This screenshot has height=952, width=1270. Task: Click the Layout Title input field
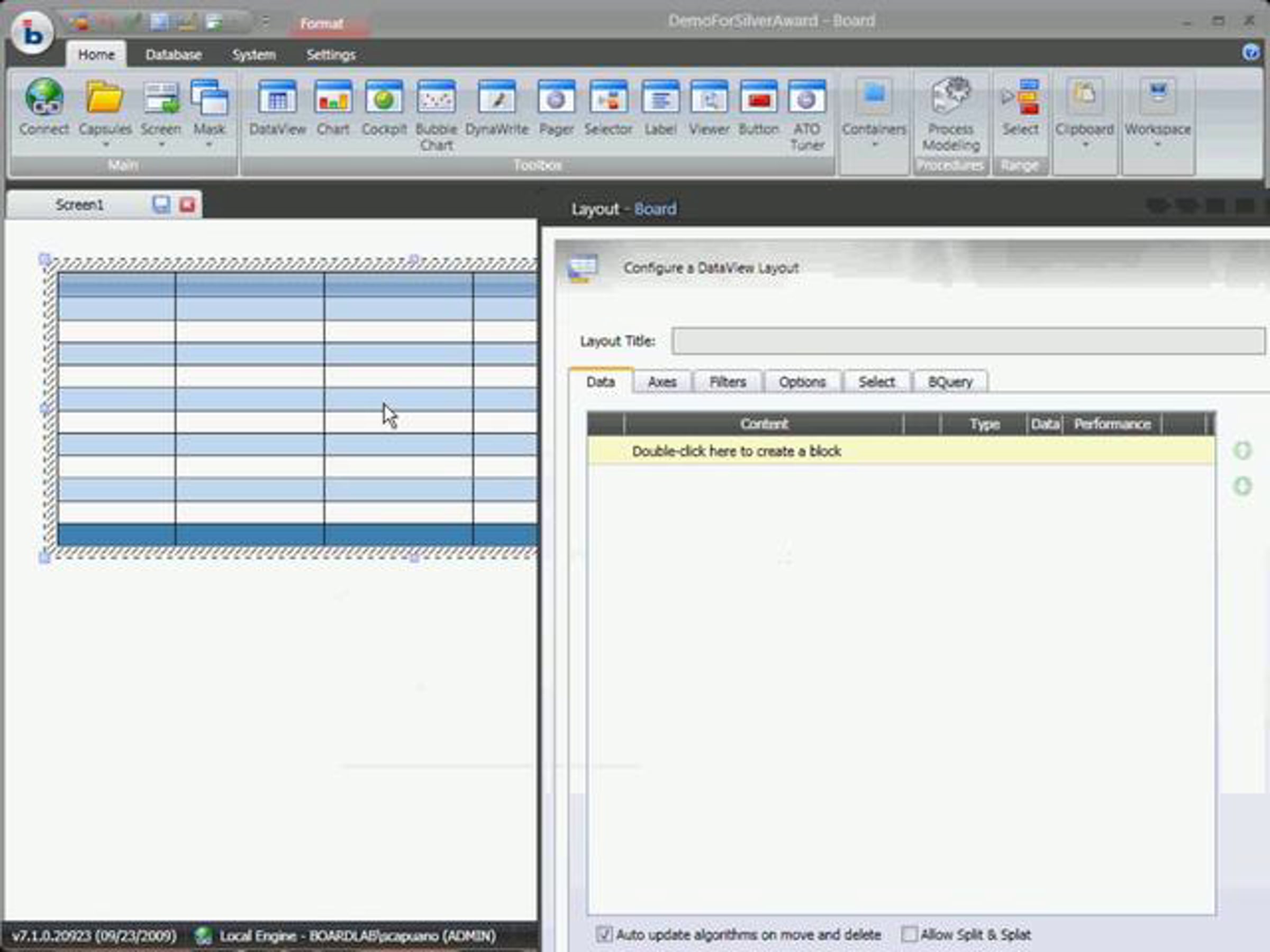(x=968, y=342)
